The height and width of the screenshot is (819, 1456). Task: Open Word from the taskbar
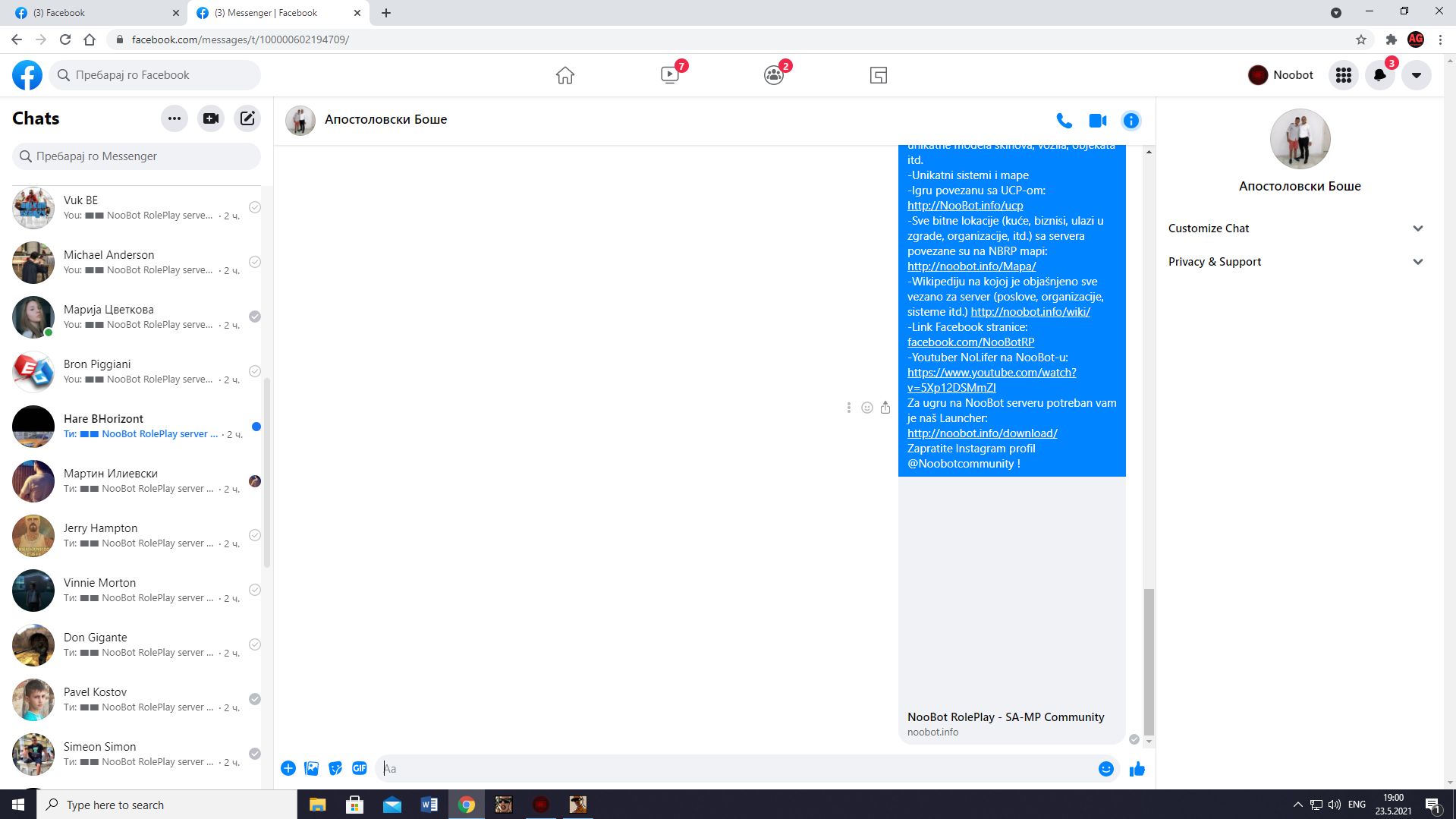tap(429, 805)
